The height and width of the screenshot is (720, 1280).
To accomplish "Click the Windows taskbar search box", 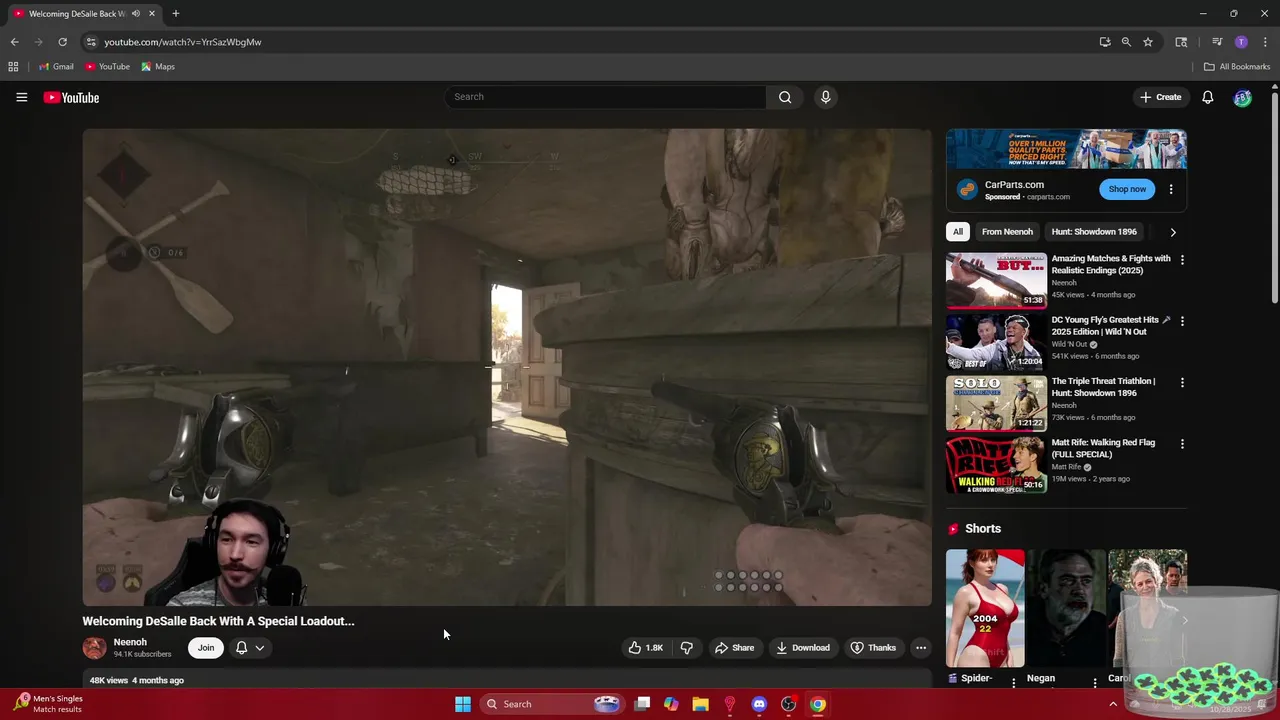I will coord(551,704).
